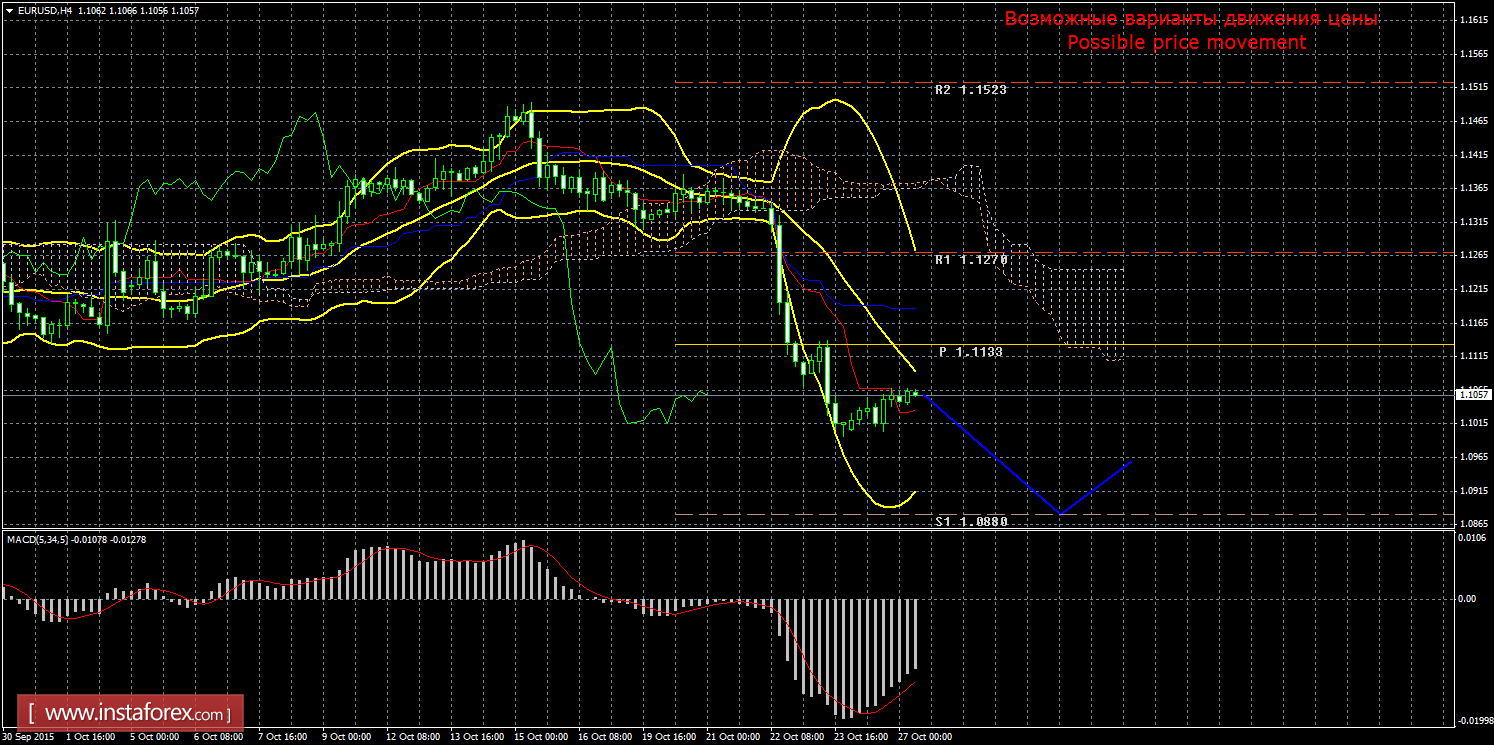This screenshot has height=745, width=1494.
Task: Click the blue forecast line's lowest vertex
Action: (1061, 513)
